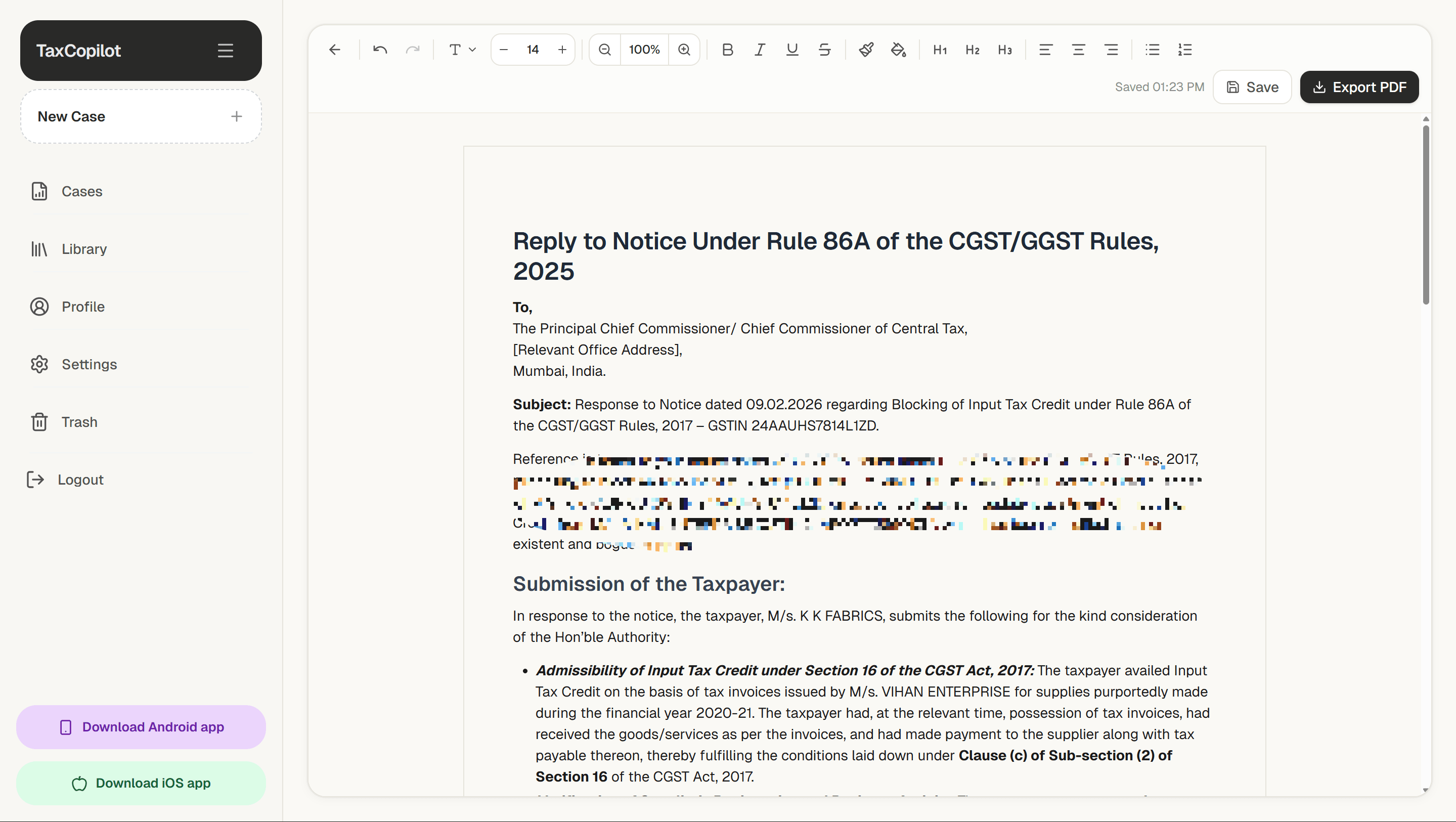
Task: Toggle strikethrough formatting
Action: (824, 50)
